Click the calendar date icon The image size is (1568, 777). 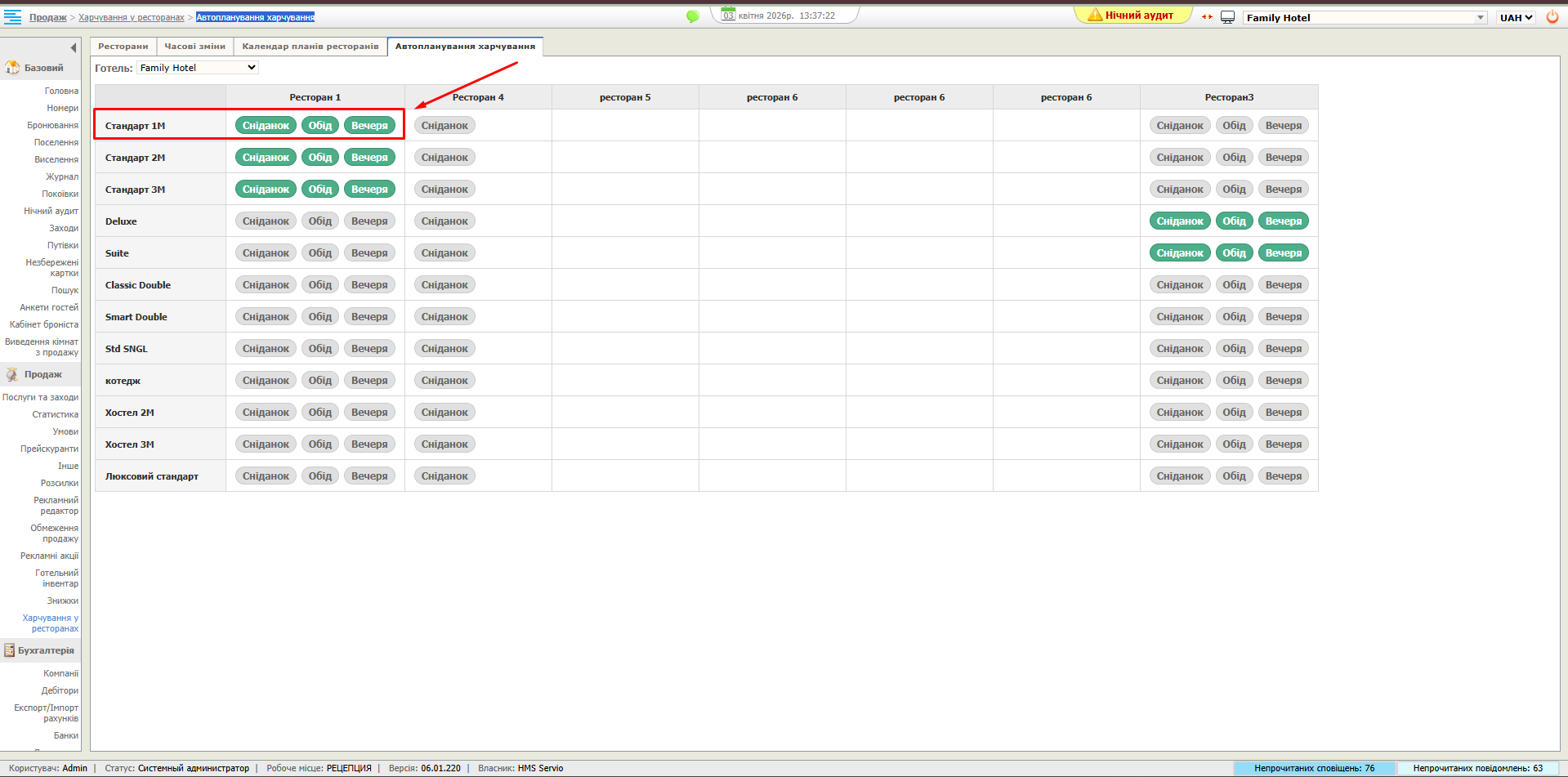728,15
